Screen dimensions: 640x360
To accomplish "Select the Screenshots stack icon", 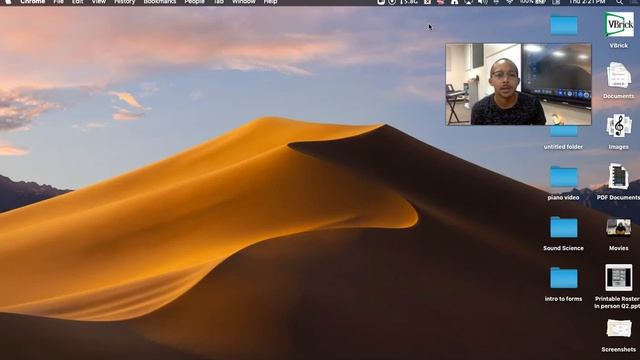I will (x=619, y=329).
